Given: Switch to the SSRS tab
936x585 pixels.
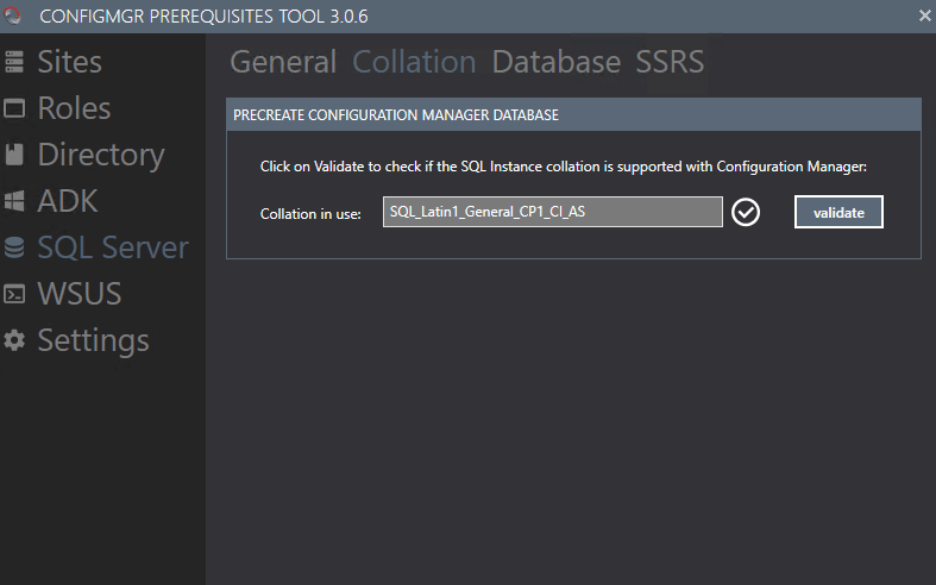Looking at the screenshot, I should (669, 62).
